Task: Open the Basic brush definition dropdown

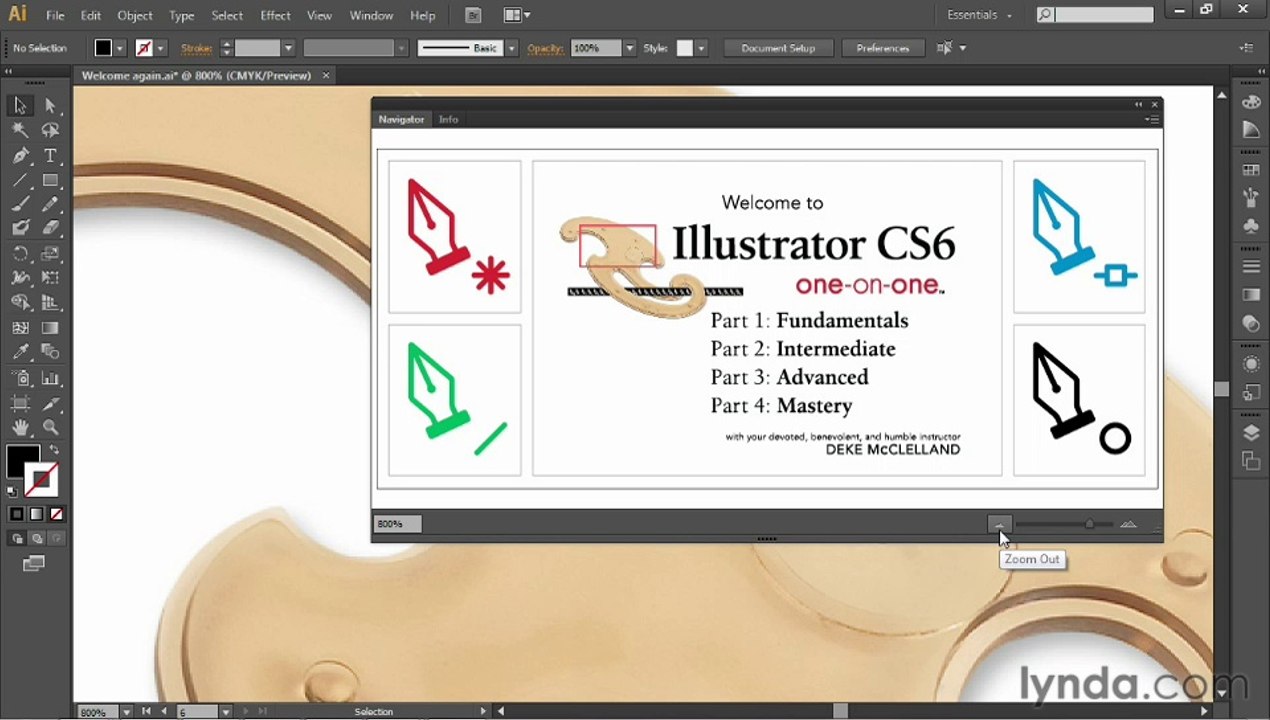Action: click(x=511, y=48)
